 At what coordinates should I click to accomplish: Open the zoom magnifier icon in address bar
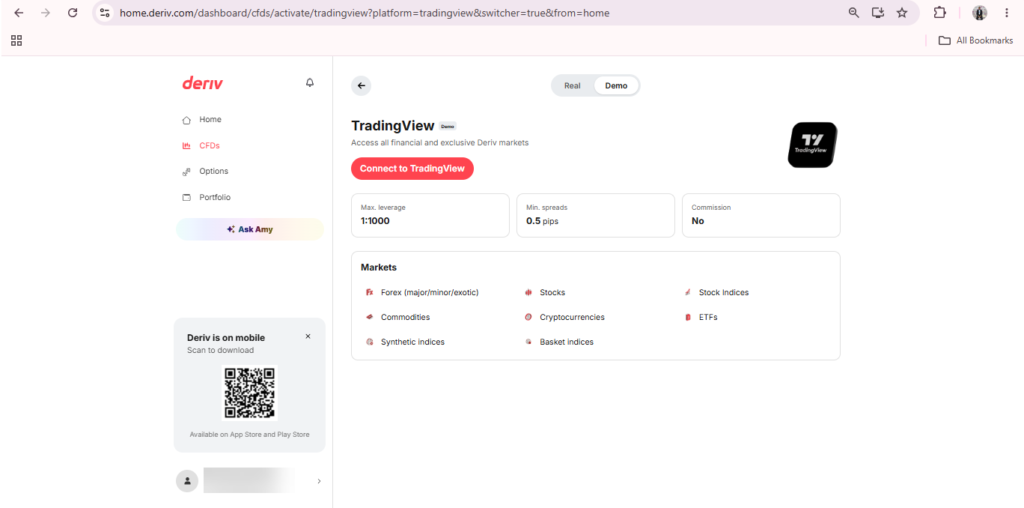click(x=854, y=12)
